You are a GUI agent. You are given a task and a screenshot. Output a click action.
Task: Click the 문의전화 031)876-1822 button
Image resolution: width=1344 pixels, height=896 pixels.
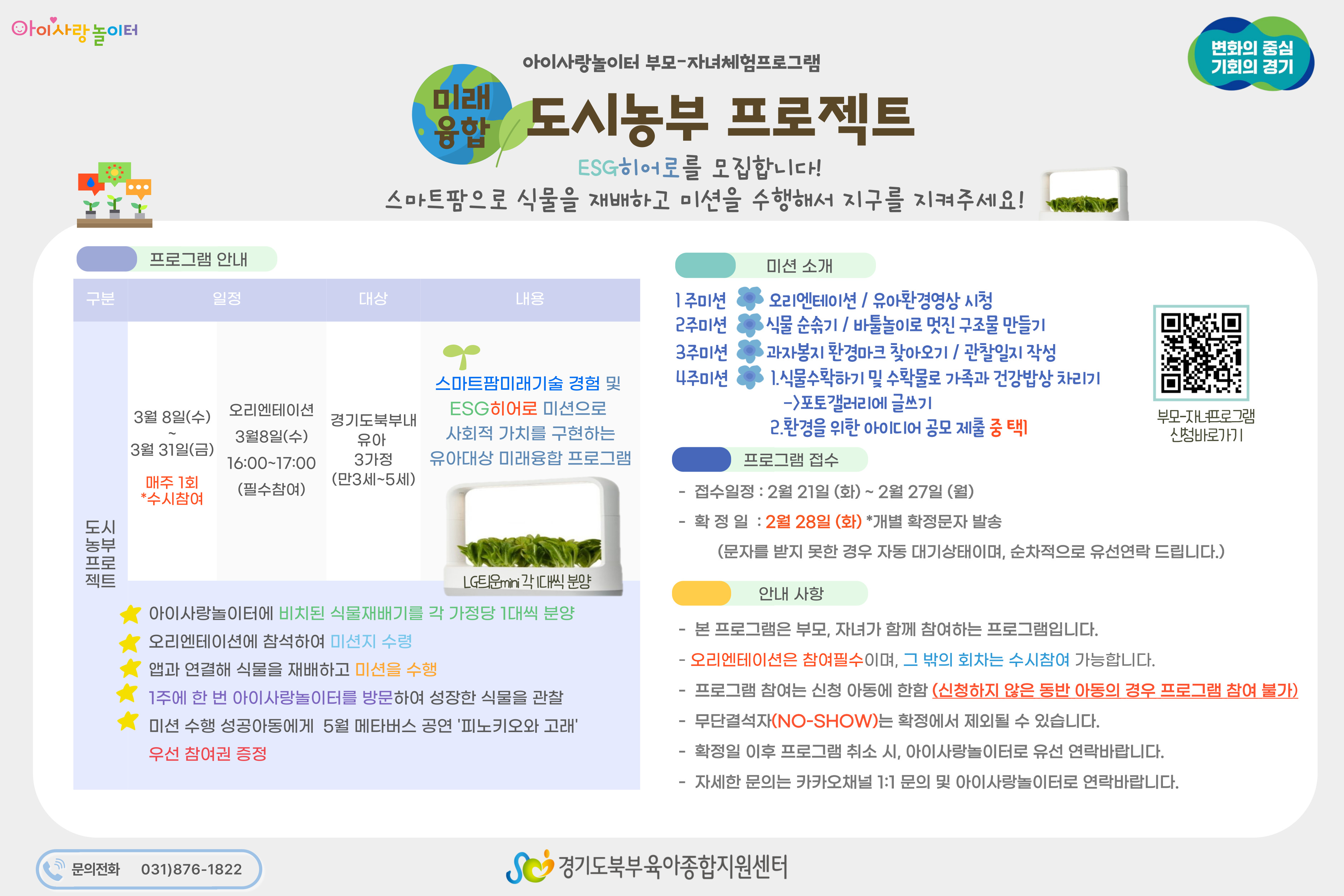[x=148, y=868]
